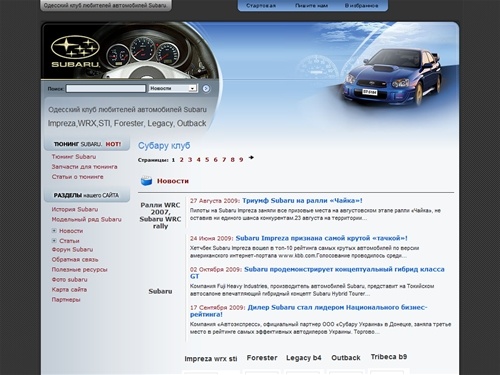Open the Стартовая top menu item
500x375 pixels.
(x=261, y=6)
